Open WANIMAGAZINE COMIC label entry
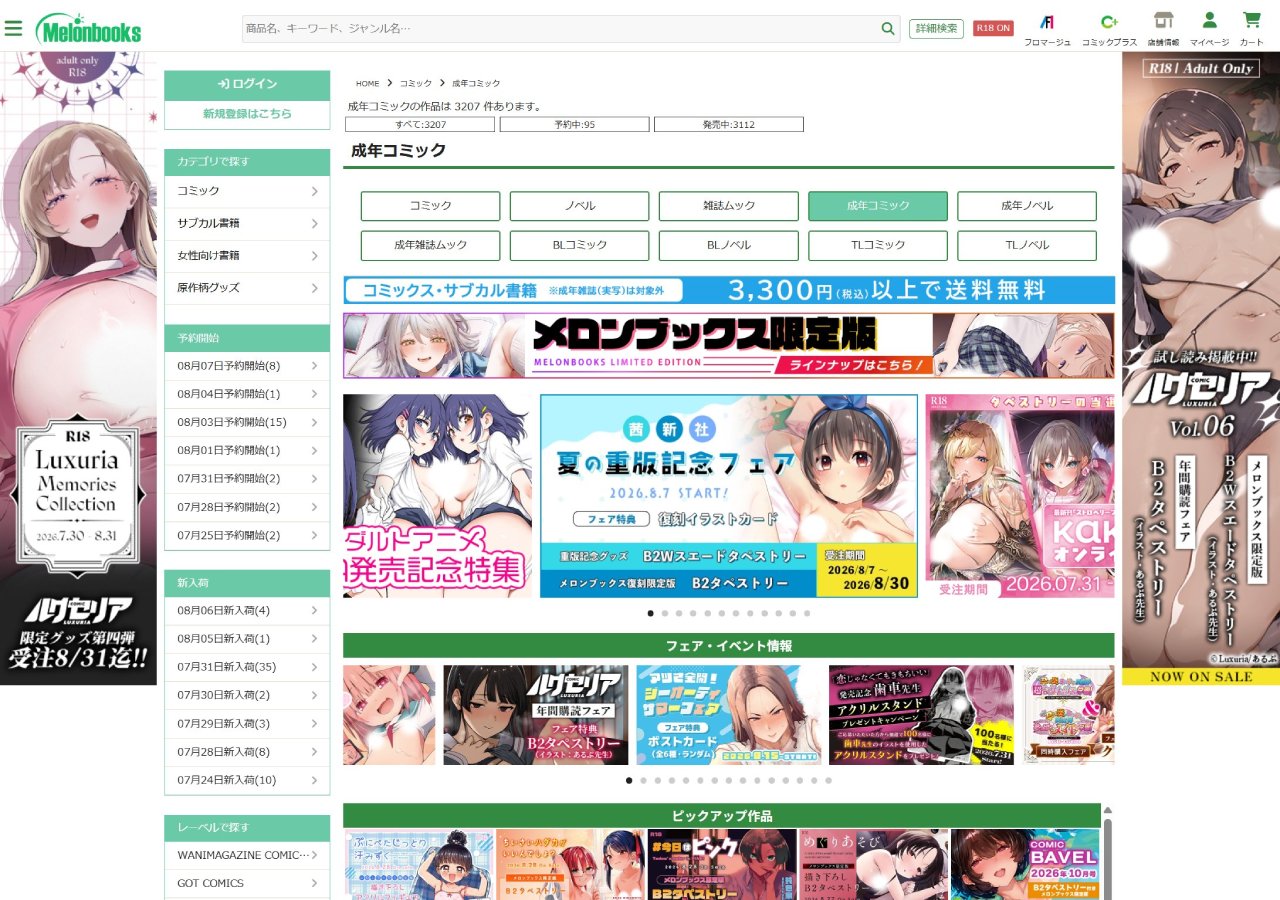The height and width of the screenshot is (900, 1280). 247,855
